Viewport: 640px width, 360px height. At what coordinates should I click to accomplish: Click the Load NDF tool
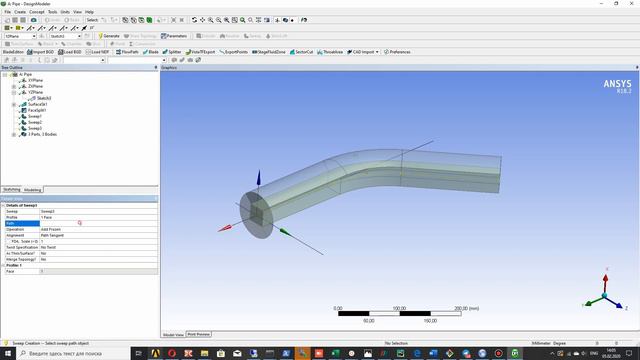click(97, 52)
